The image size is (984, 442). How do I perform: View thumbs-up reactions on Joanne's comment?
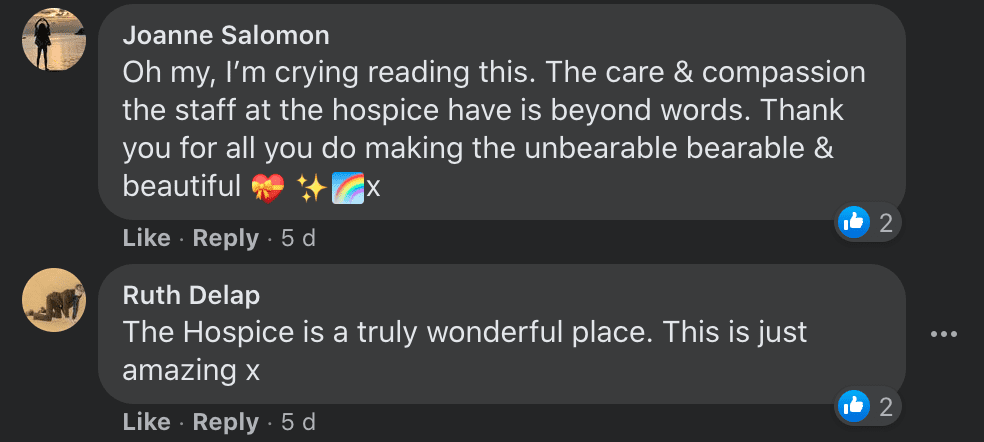tap(853, 222)
